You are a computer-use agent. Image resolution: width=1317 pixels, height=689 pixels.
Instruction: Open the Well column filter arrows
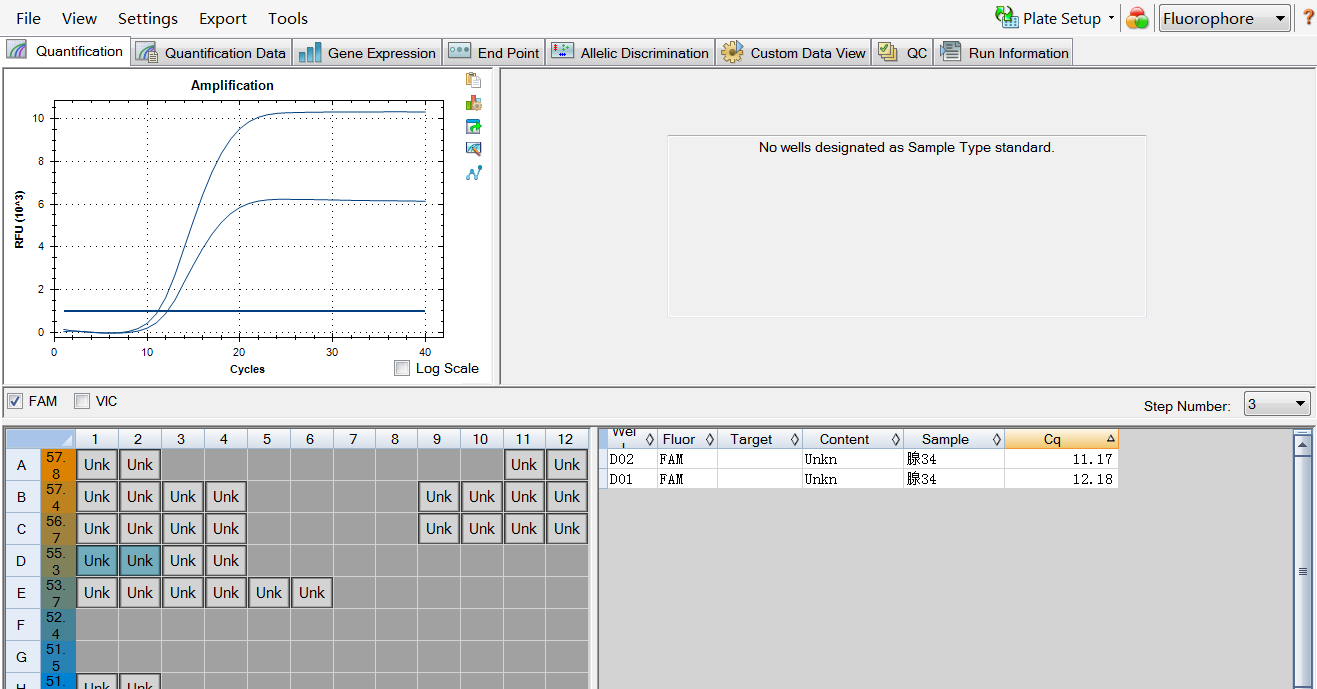(x=650, y=439)
